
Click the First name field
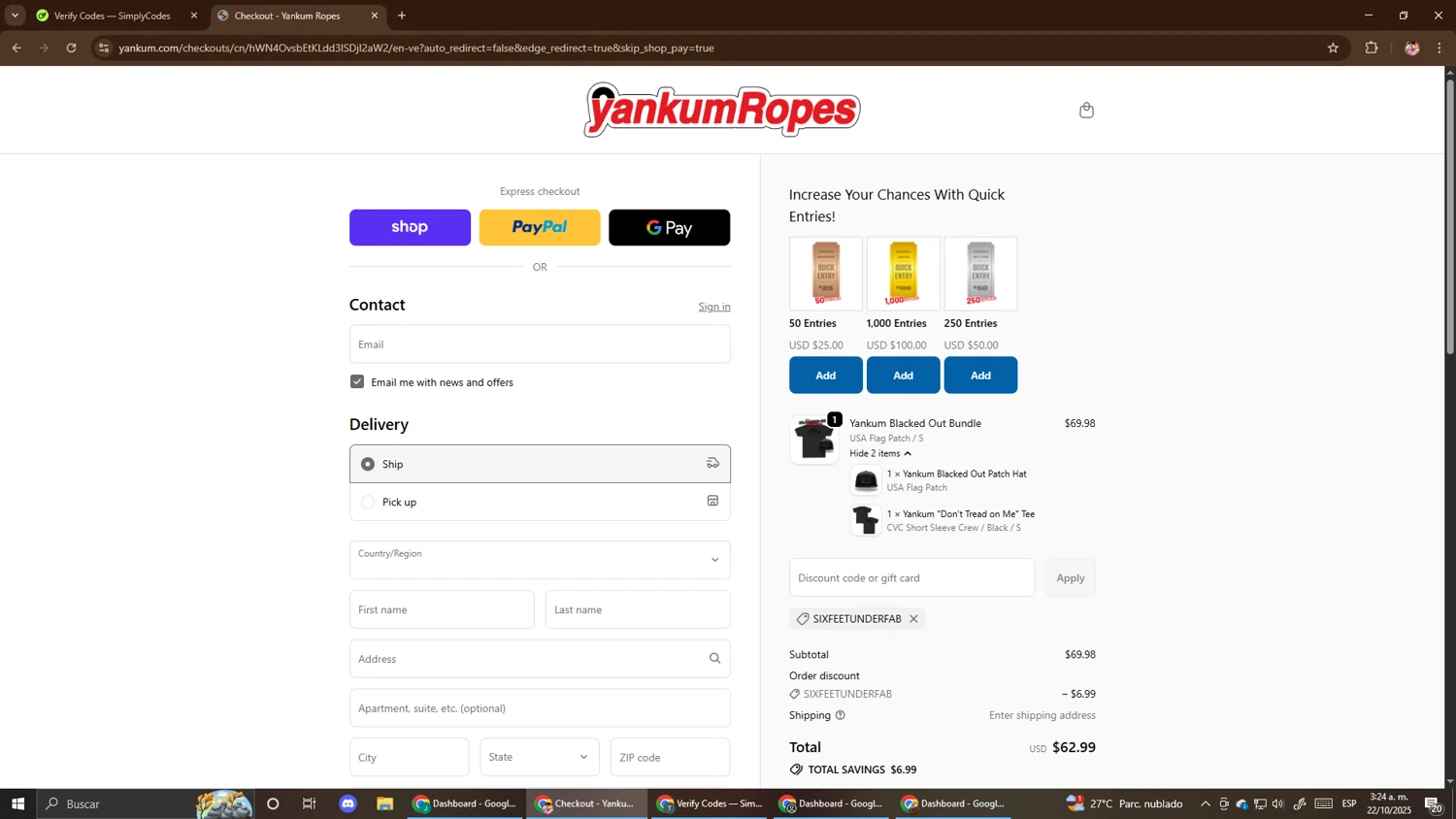pos(442,609)
